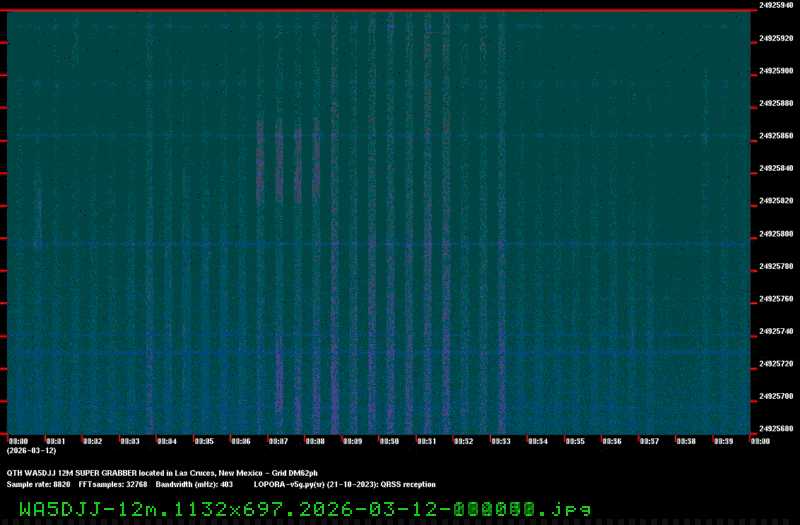800x525 pixels.
Task: Click the 24925940 frequency label
Action: point(776,6)
